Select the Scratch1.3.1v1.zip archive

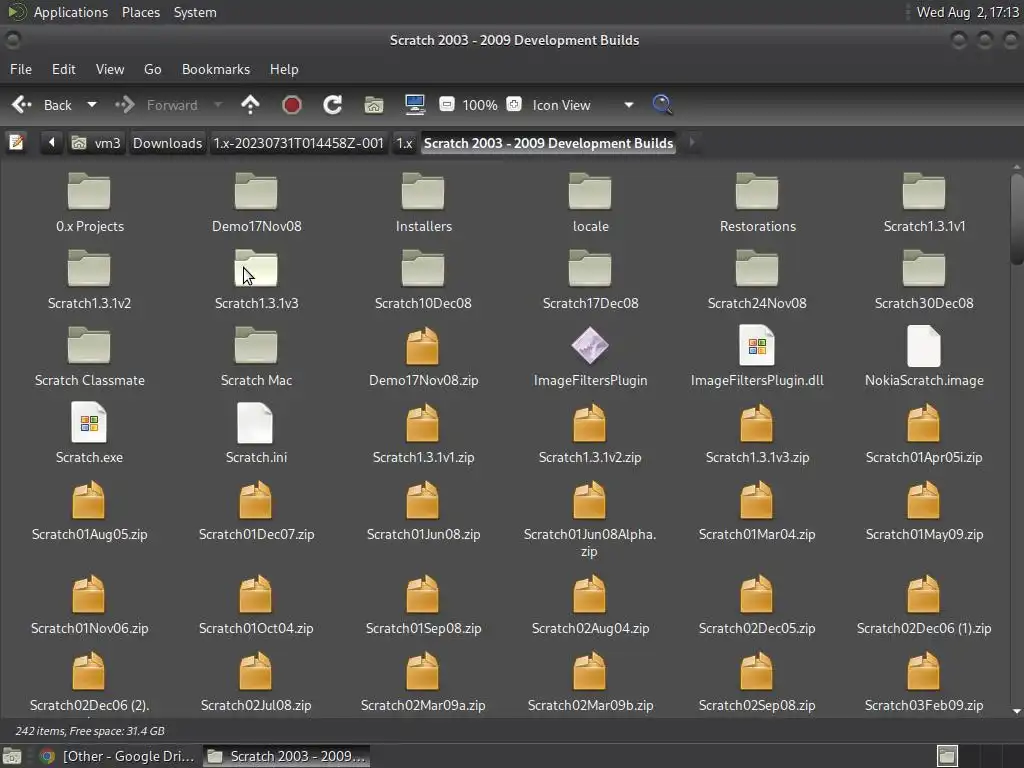[423, 434]
